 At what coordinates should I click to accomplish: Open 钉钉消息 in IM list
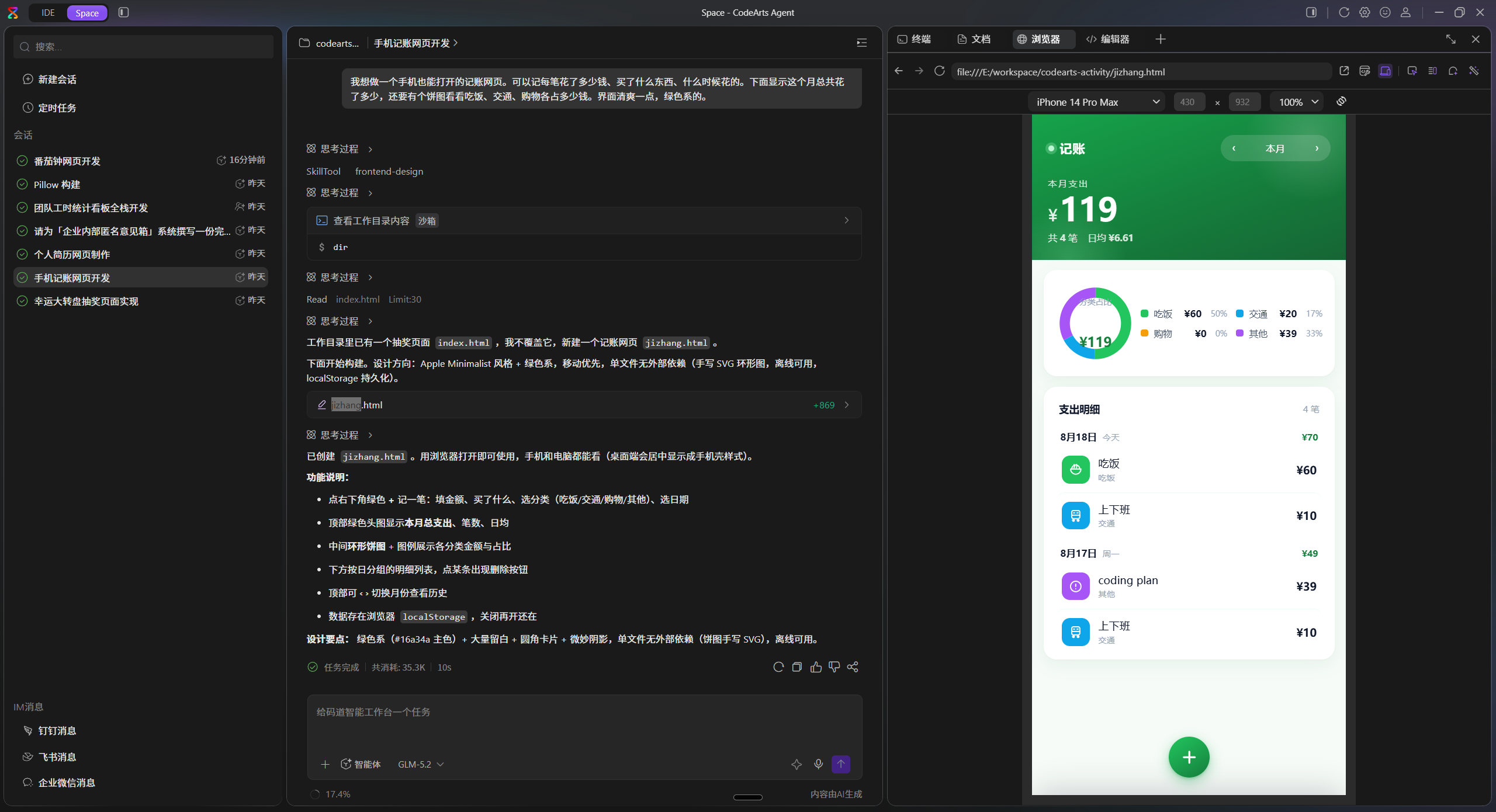point(50,730)
